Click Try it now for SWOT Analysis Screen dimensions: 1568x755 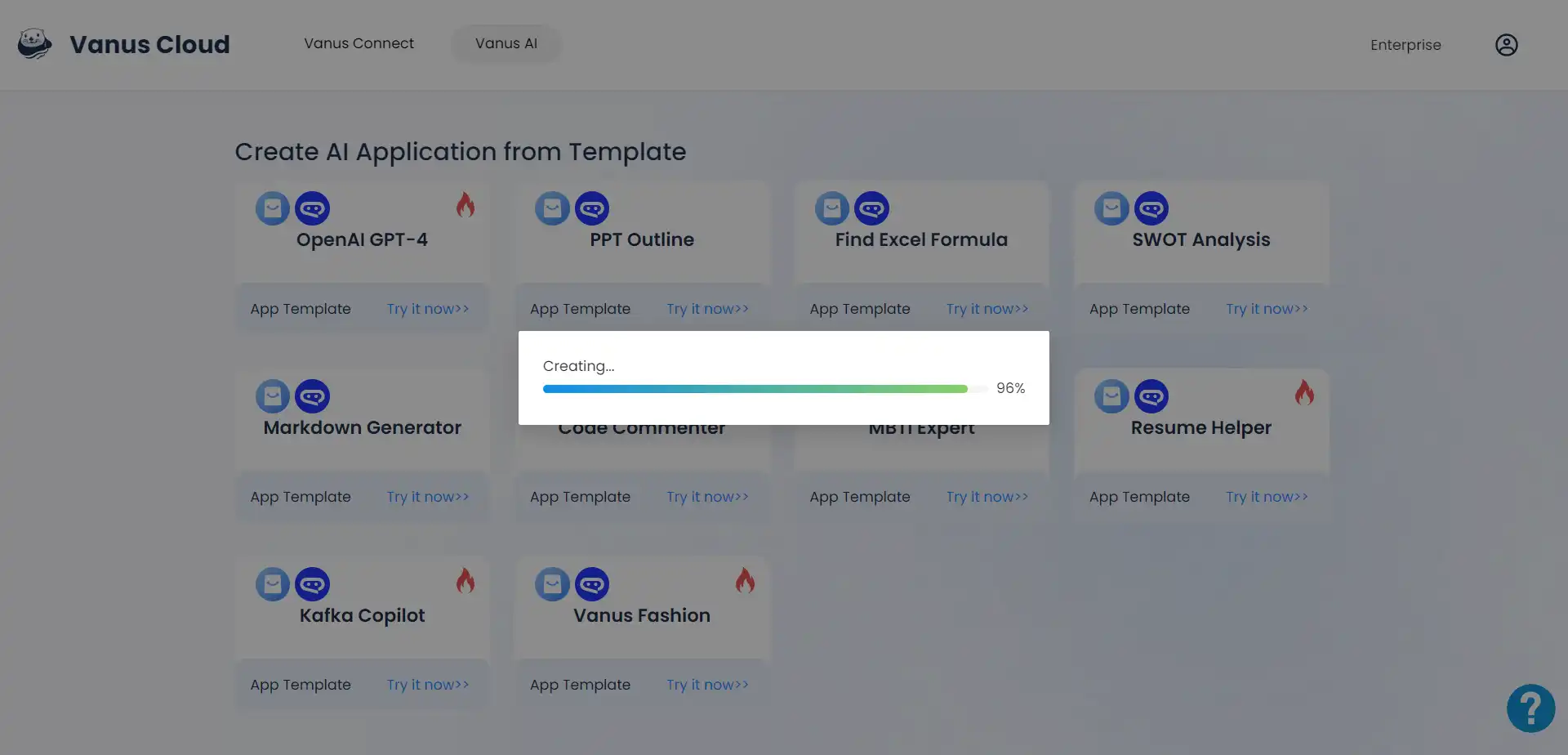1267,309
